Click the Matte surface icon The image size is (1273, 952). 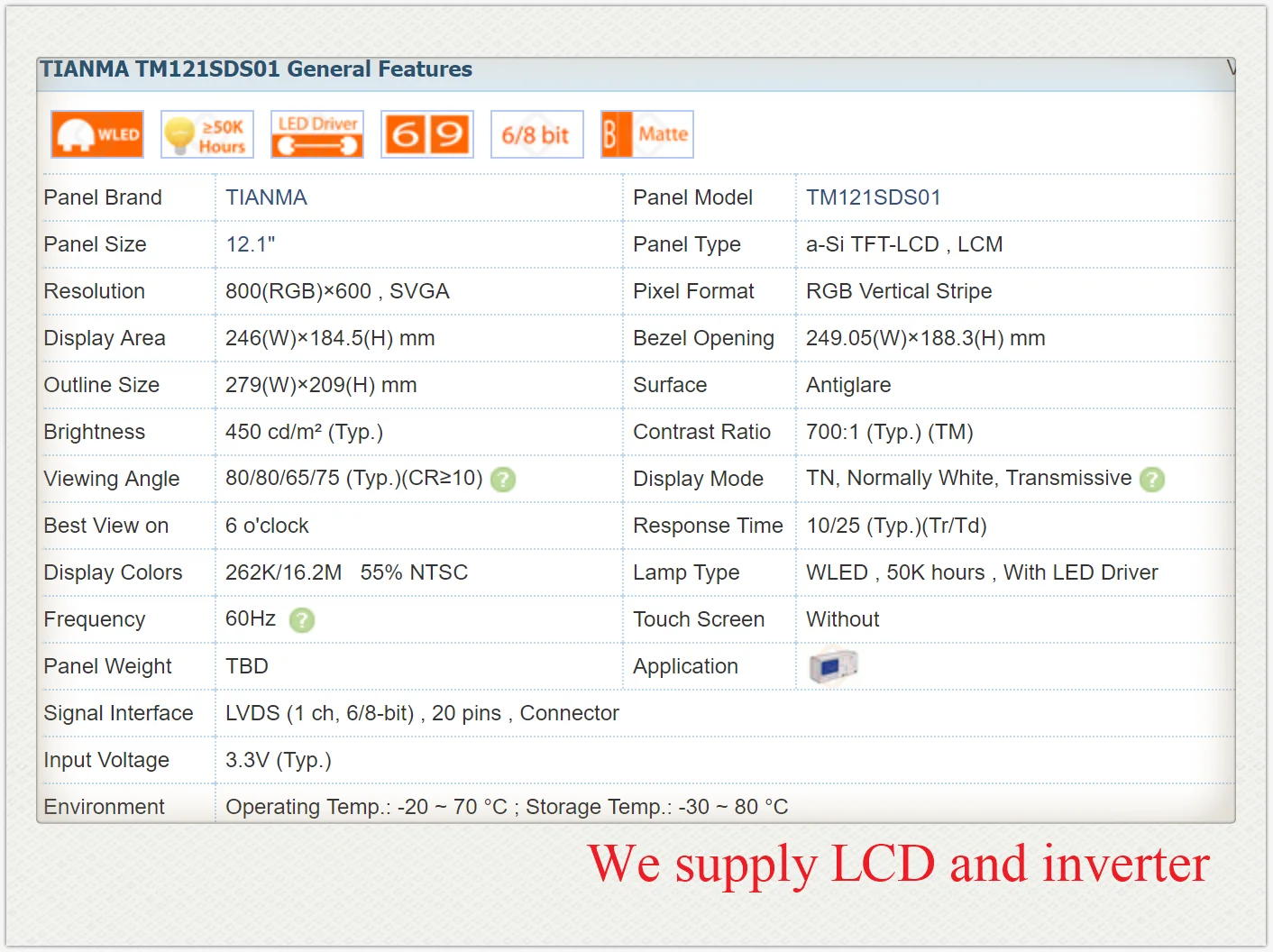point(647,134)
